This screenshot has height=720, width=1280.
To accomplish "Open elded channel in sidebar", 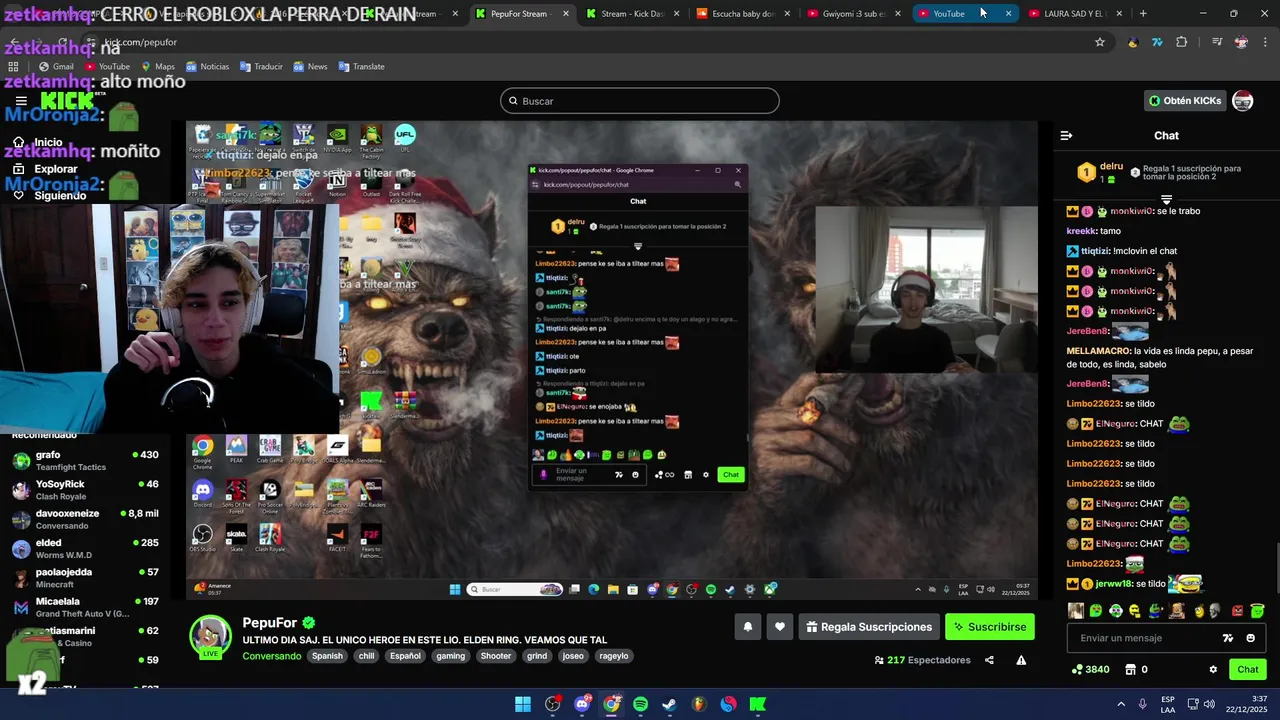I will pos(85,548).
